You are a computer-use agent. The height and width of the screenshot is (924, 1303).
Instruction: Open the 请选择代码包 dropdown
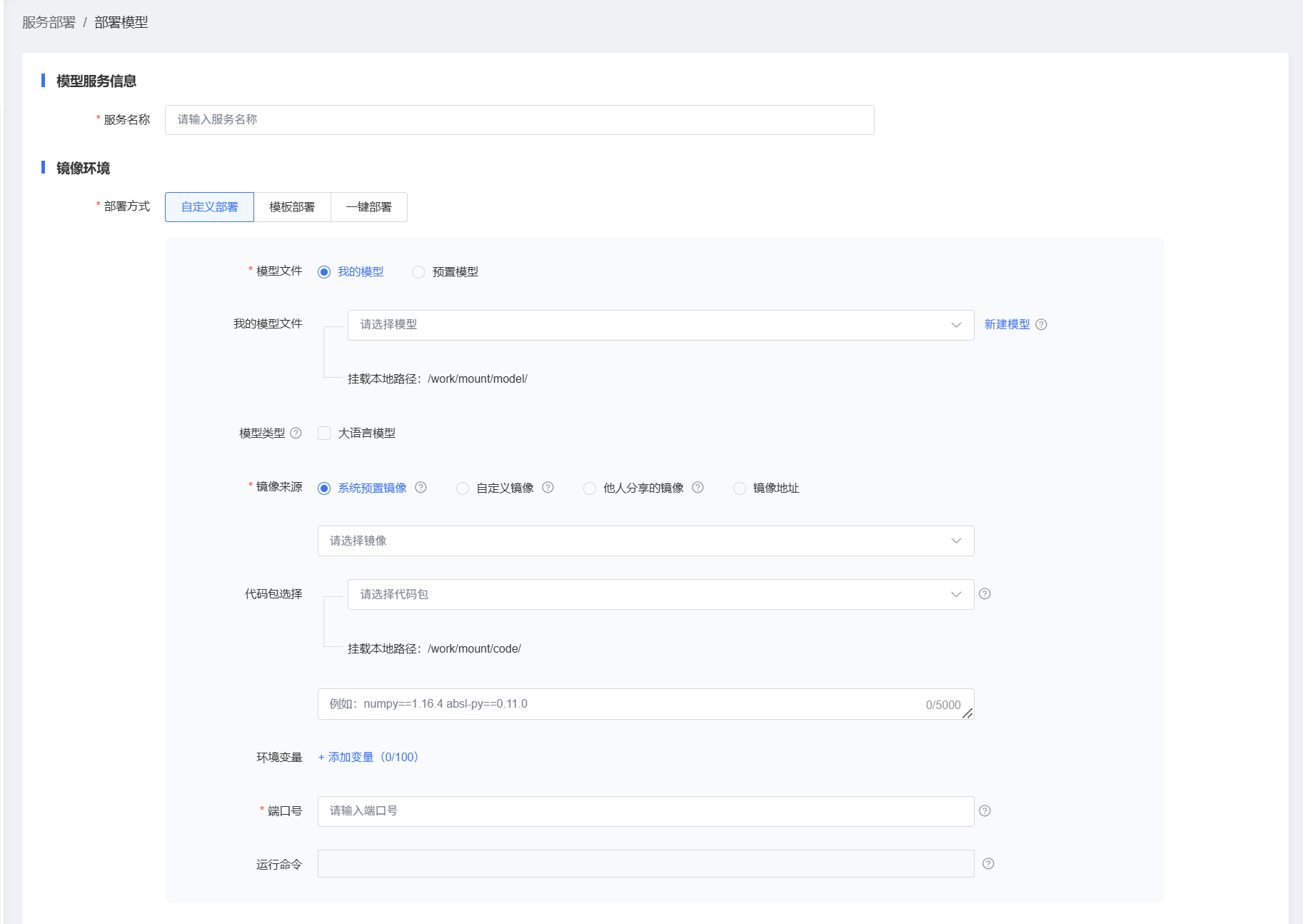(x=660, y=595)
